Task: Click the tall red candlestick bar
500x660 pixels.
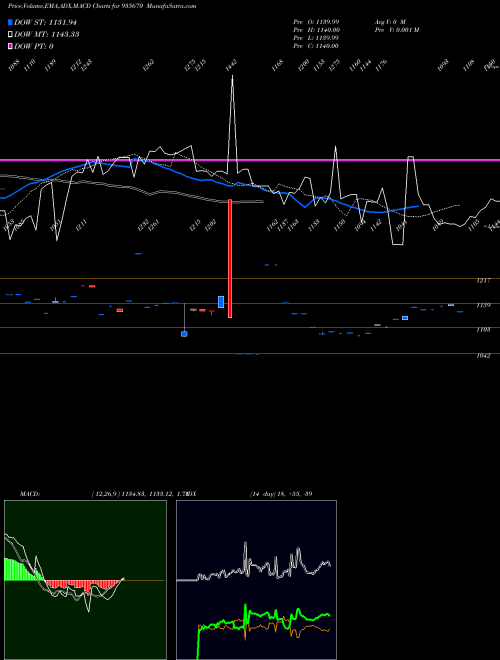Action: point(230,258)
